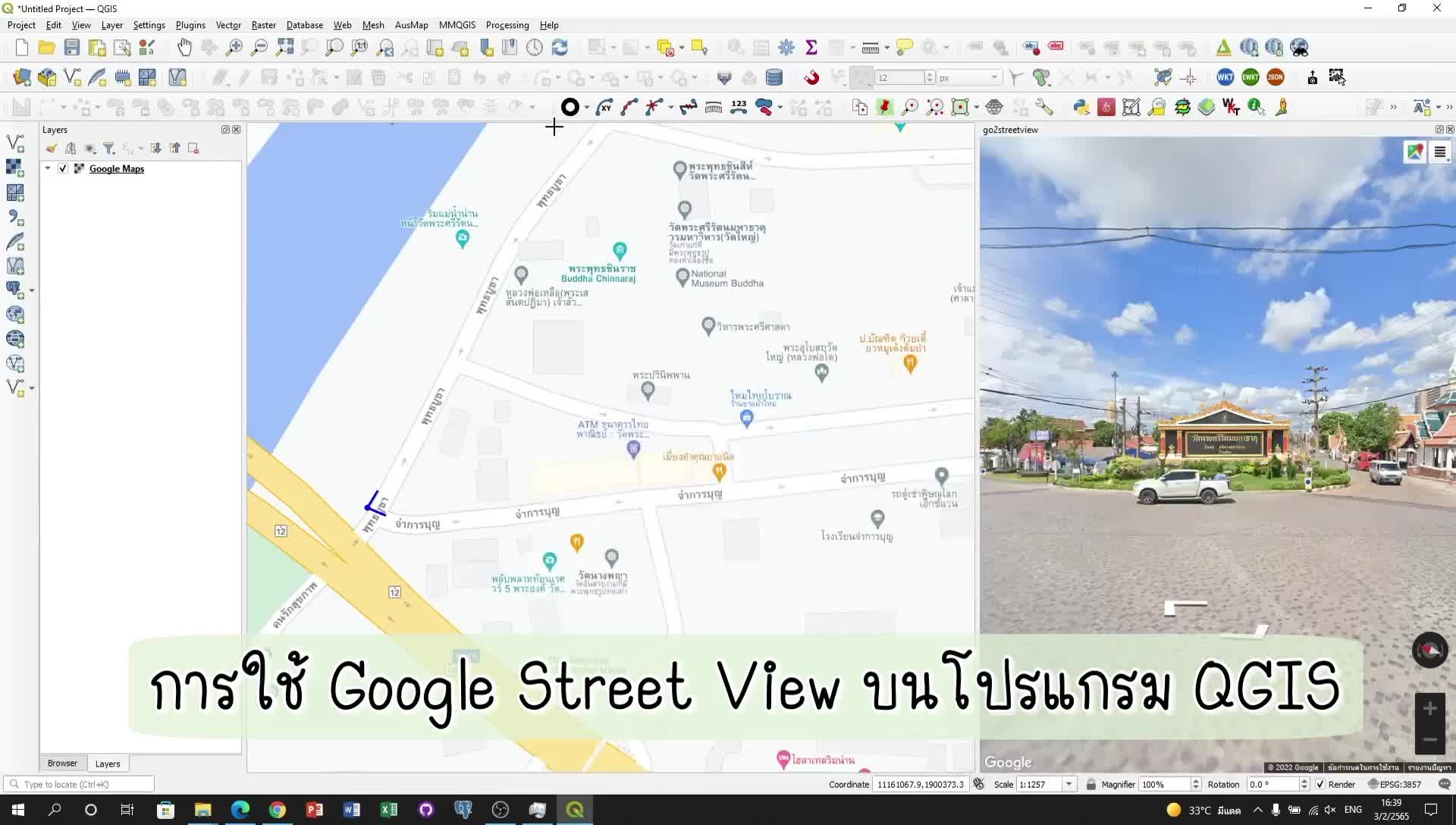Open the Processing menu
The image size is (1456, 825).
[x=507, y=25]
